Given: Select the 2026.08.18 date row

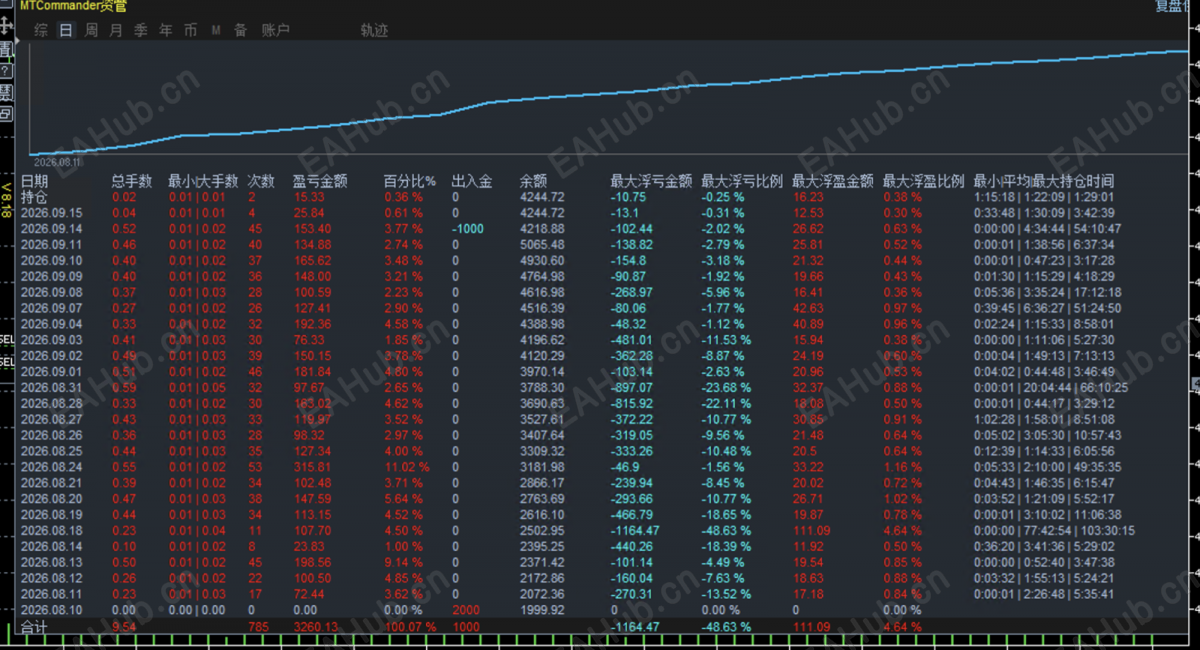Looking at the screenshot, I should (51, 531).
